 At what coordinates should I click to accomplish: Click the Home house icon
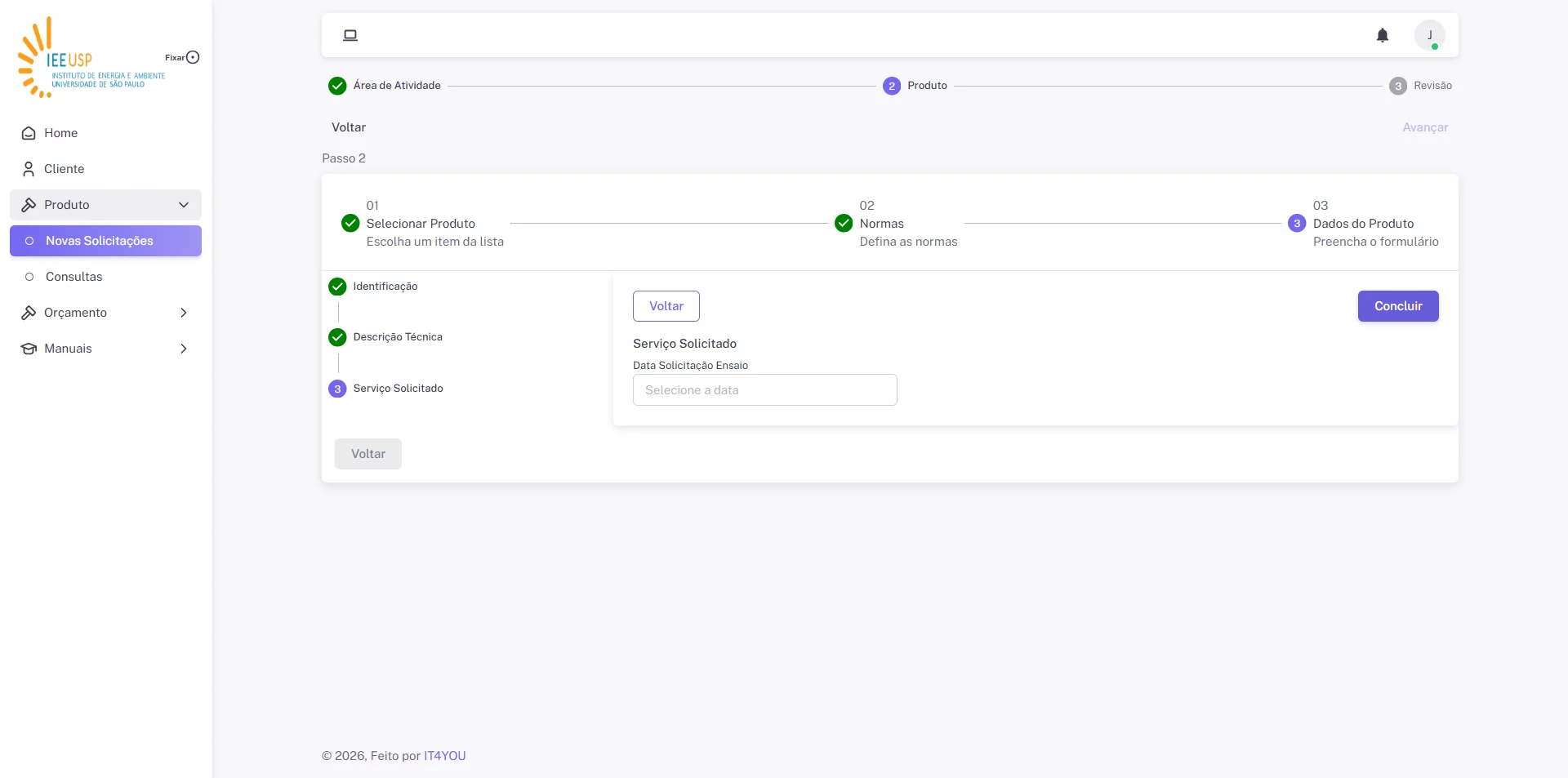29,133
